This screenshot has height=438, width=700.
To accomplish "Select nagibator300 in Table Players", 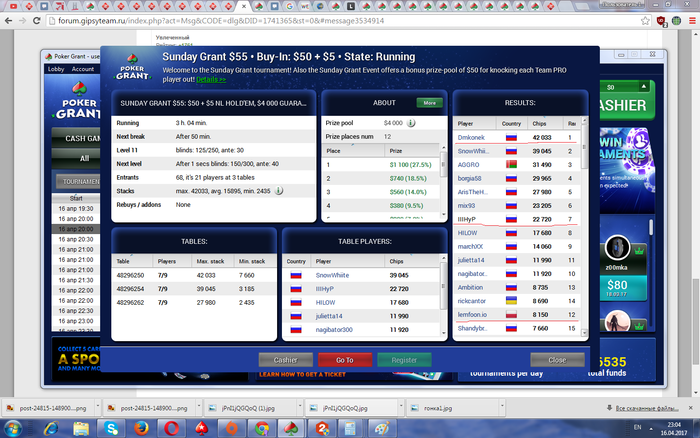I will point(334,330).
